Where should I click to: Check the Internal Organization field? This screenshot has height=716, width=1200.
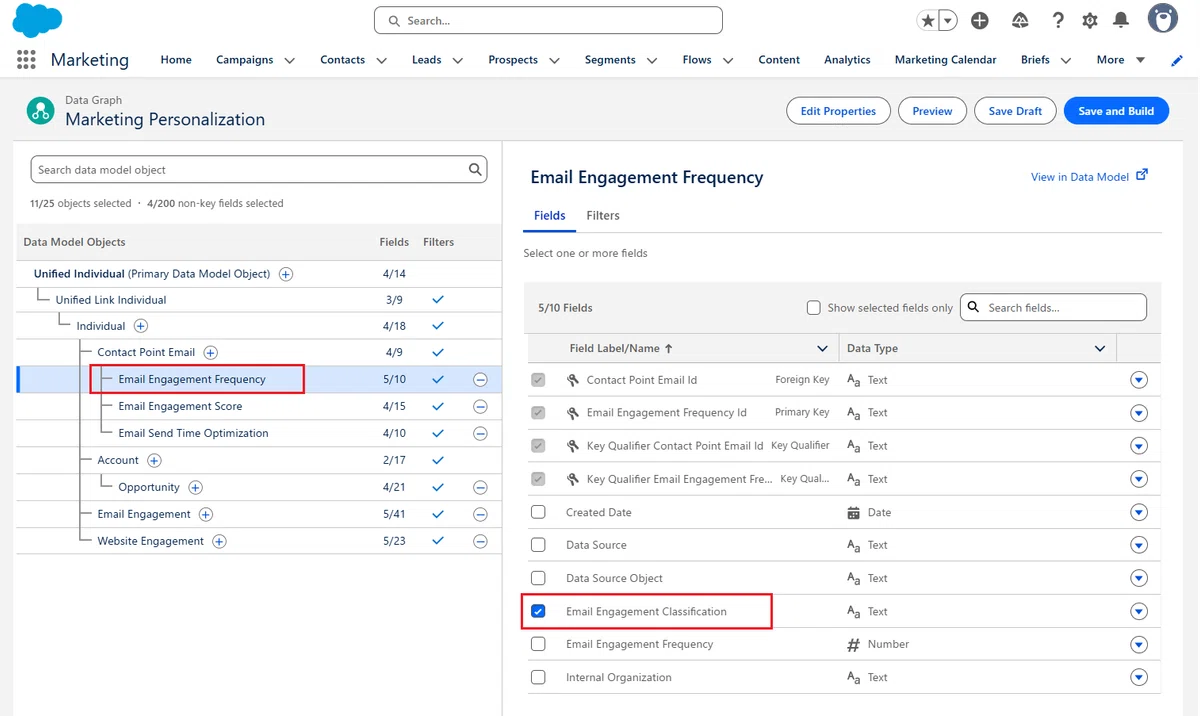point(538,677)
